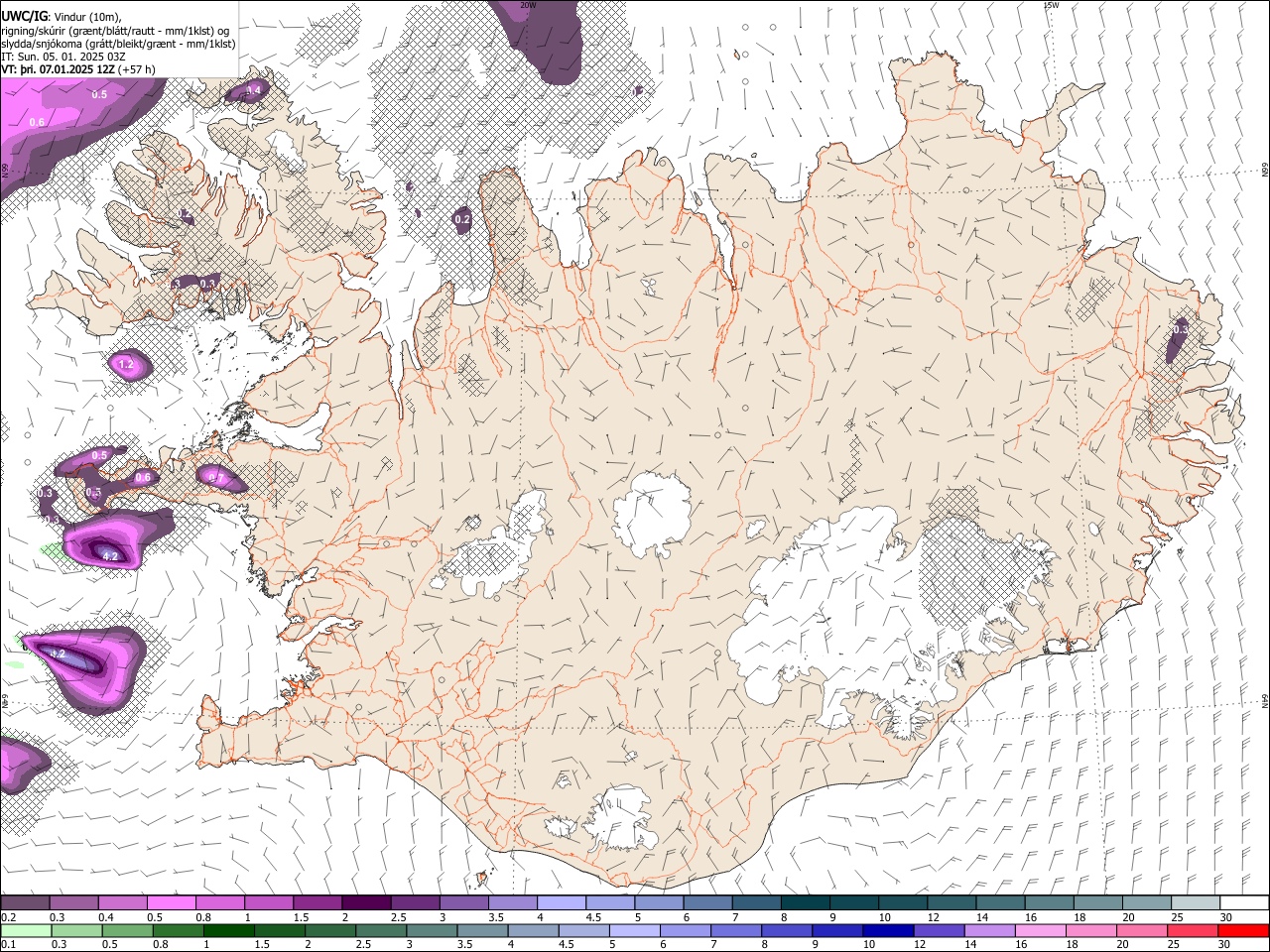The height and width of the screenshot is (952, 1270).
Task: Click the Mýrdalsjökull glacier on south coast
Action: click(x=621, y=819)
